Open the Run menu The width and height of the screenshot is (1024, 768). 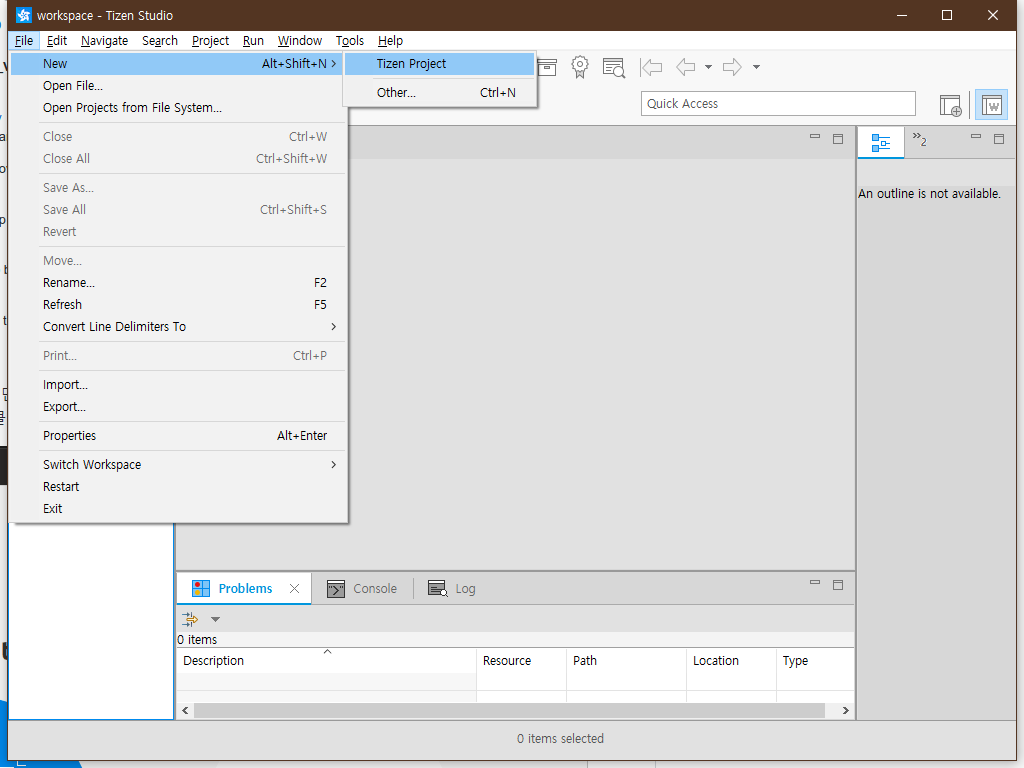coord(253,40)
